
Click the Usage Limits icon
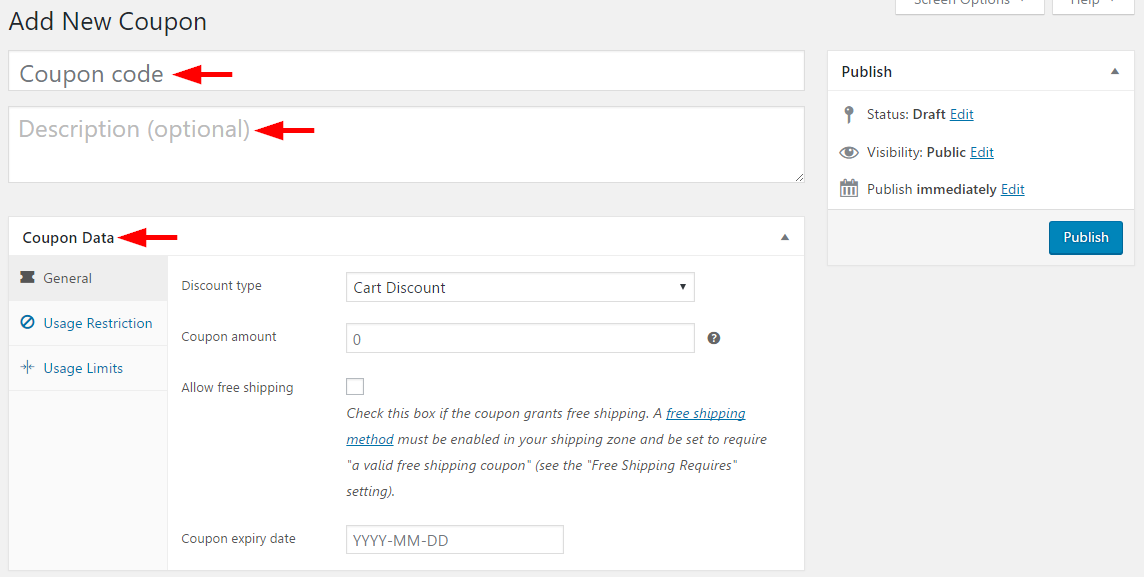[28, 367]
